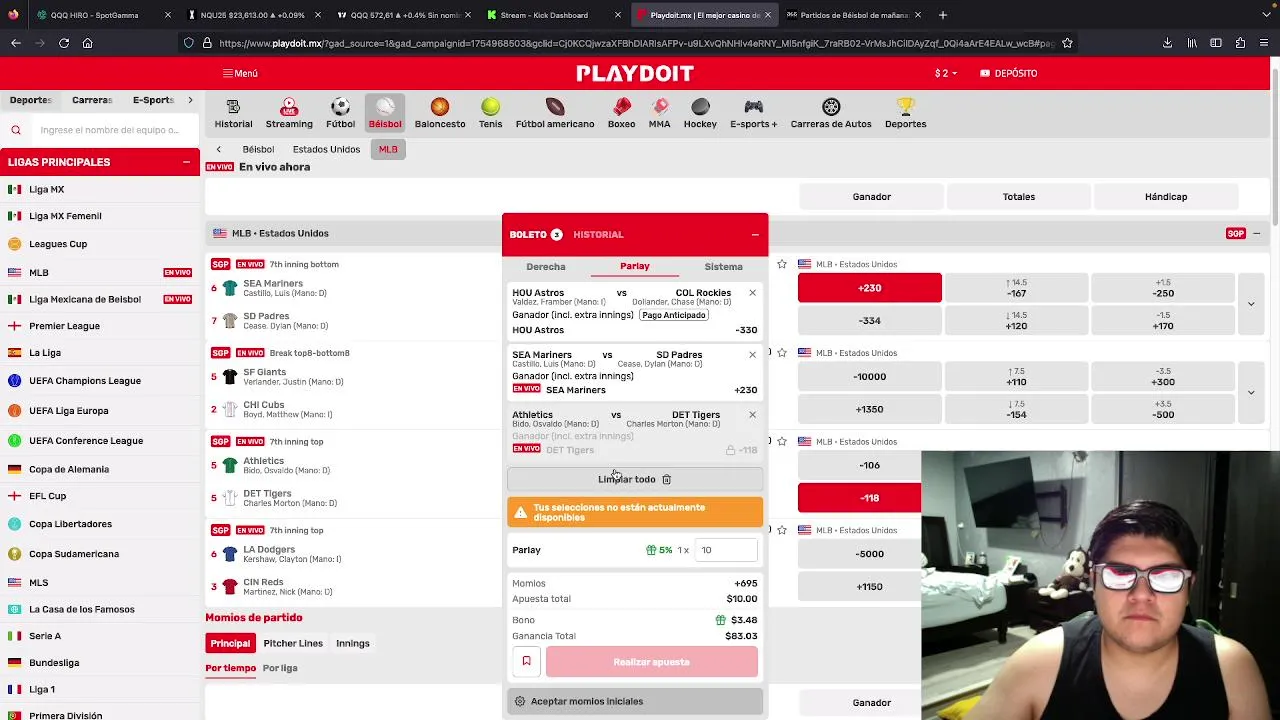This screenshot has width=1280, height=720.
Task: Reload the page in browser toolbar
Action: (63, 43)
